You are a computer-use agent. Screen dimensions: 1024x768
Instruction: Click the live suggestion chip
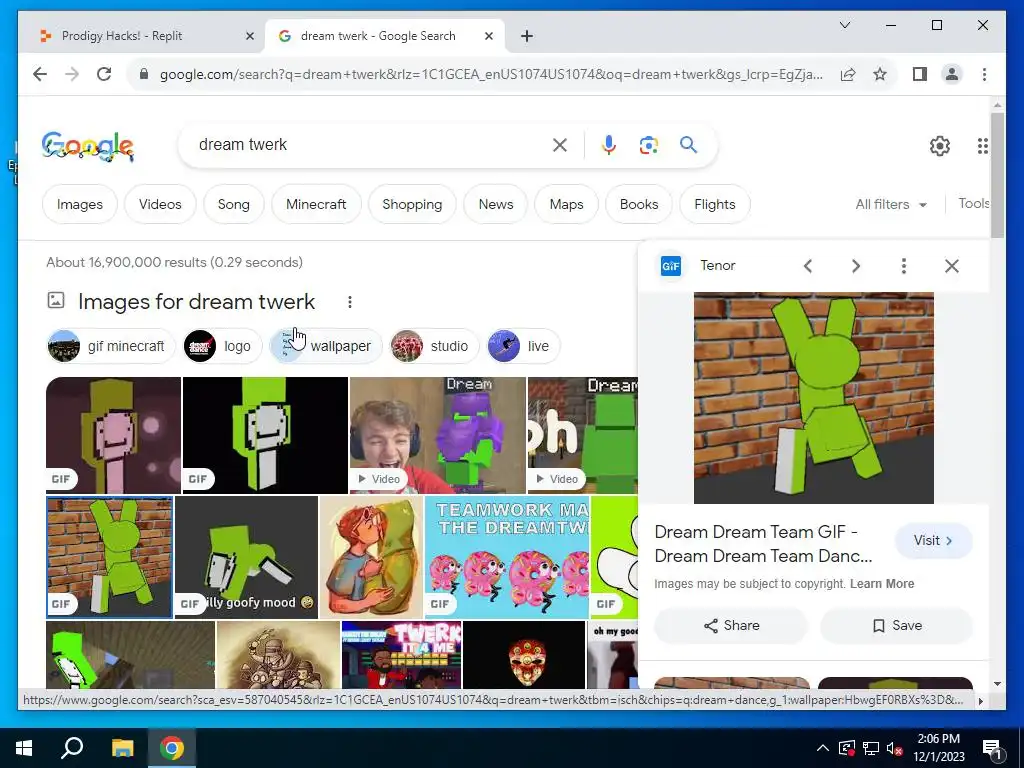523,346
